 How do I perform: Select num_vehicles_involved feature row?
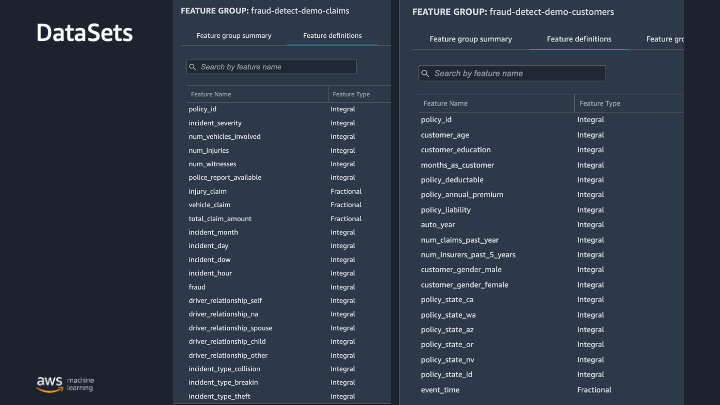[288, 136]
